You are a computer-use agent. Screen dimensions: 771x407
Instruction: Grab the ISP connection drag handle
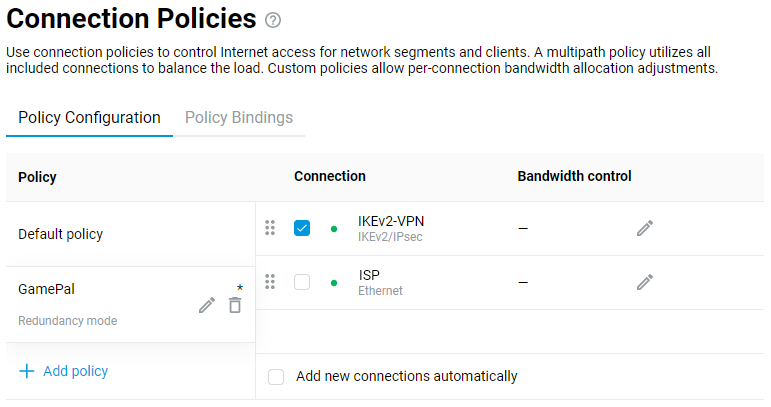[x=270, y=282]
